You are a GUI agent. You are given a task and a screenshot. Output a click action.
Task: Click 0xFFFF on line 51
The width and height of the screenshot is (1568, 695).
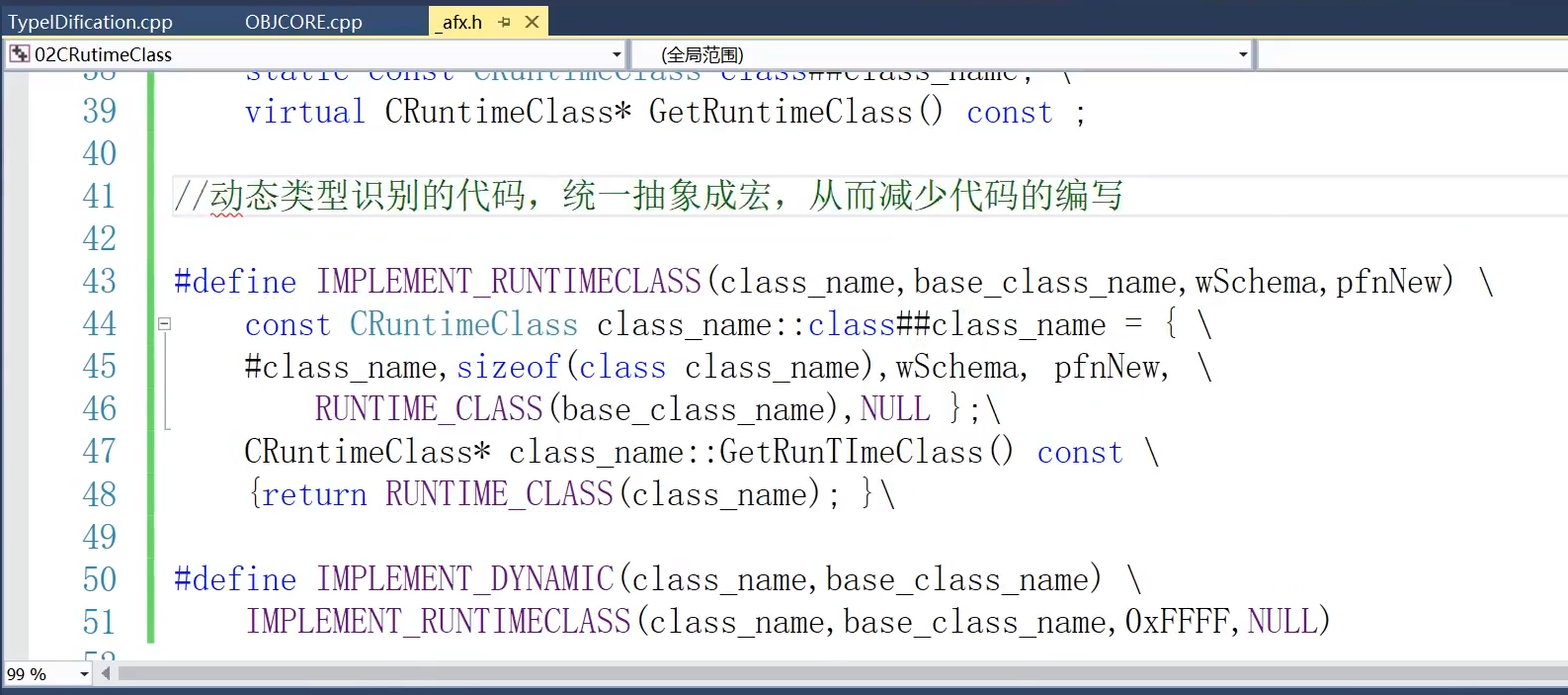coord(1177,622)
